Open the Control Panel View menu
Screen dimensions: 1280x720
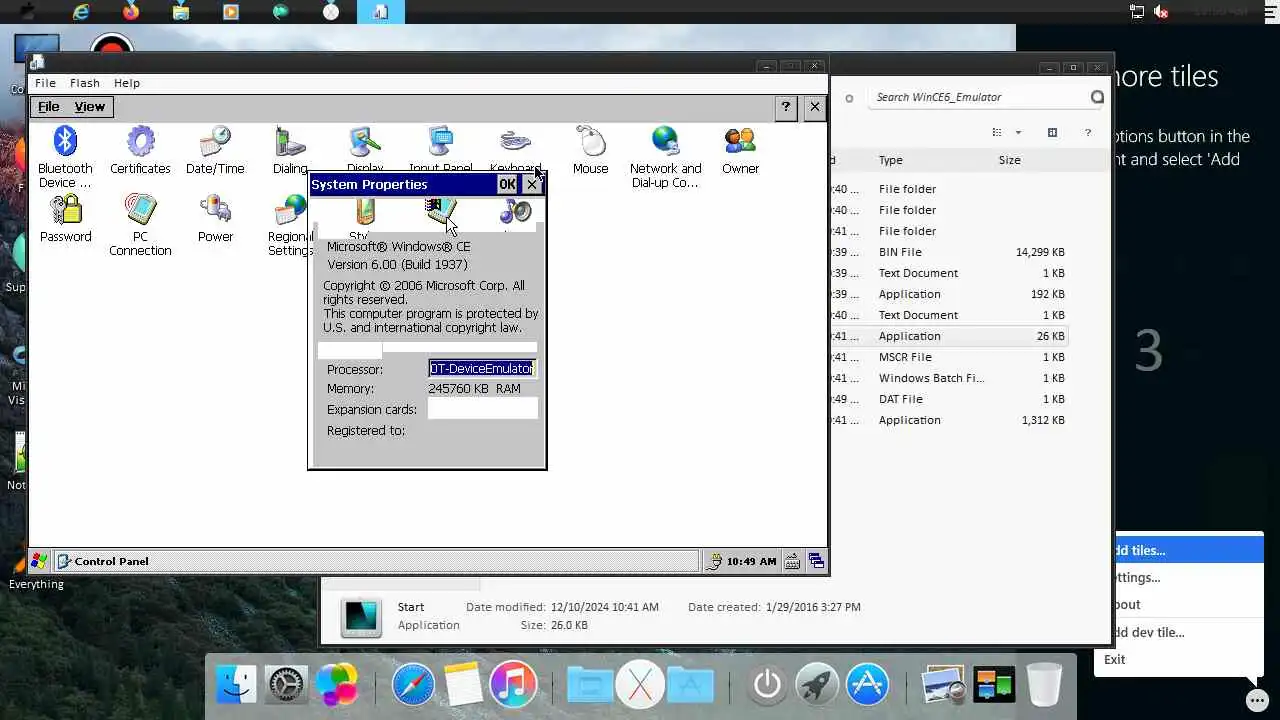tap(89, 107)
